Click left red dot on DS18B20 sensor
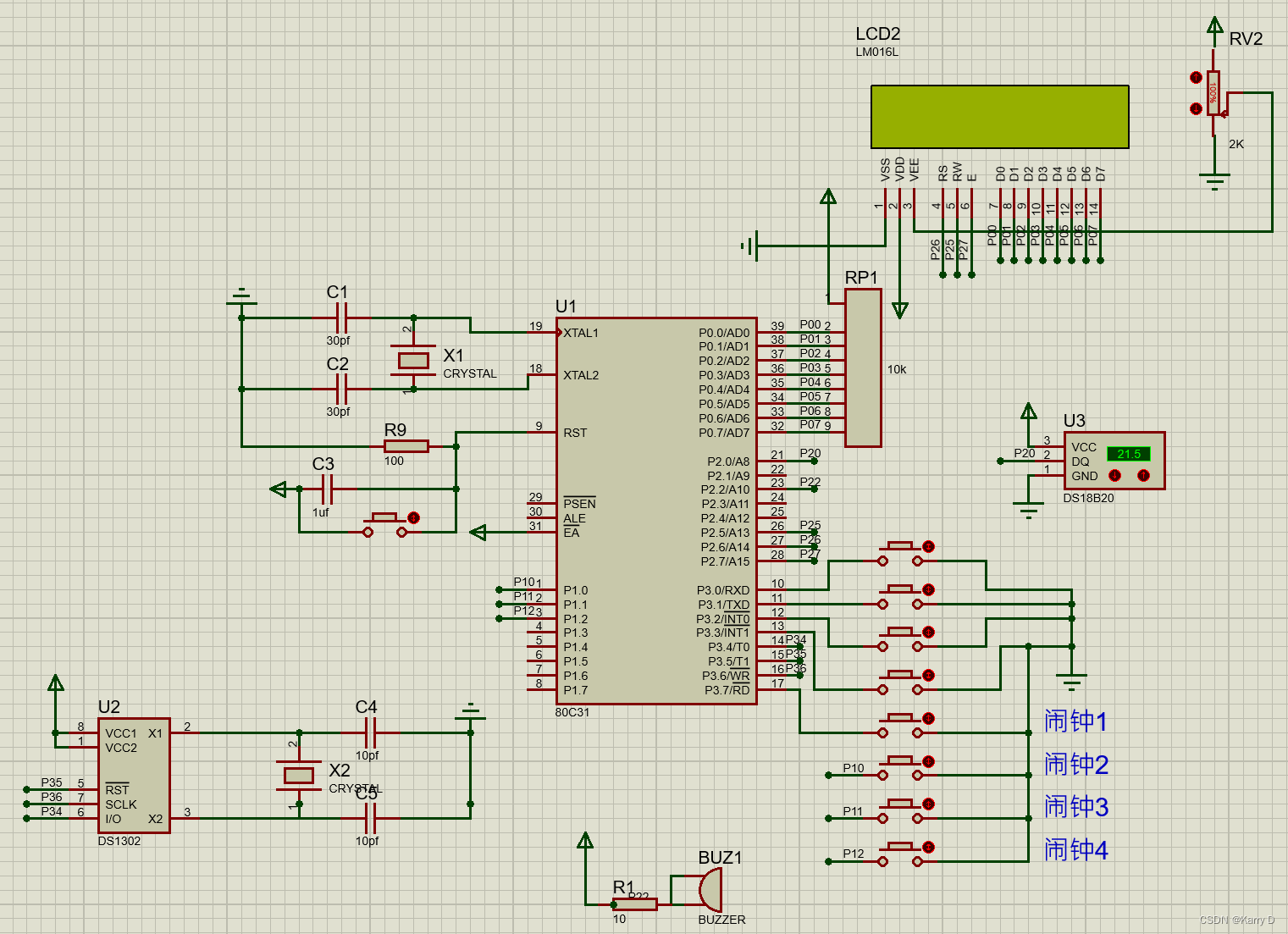 click(1114, 476)
